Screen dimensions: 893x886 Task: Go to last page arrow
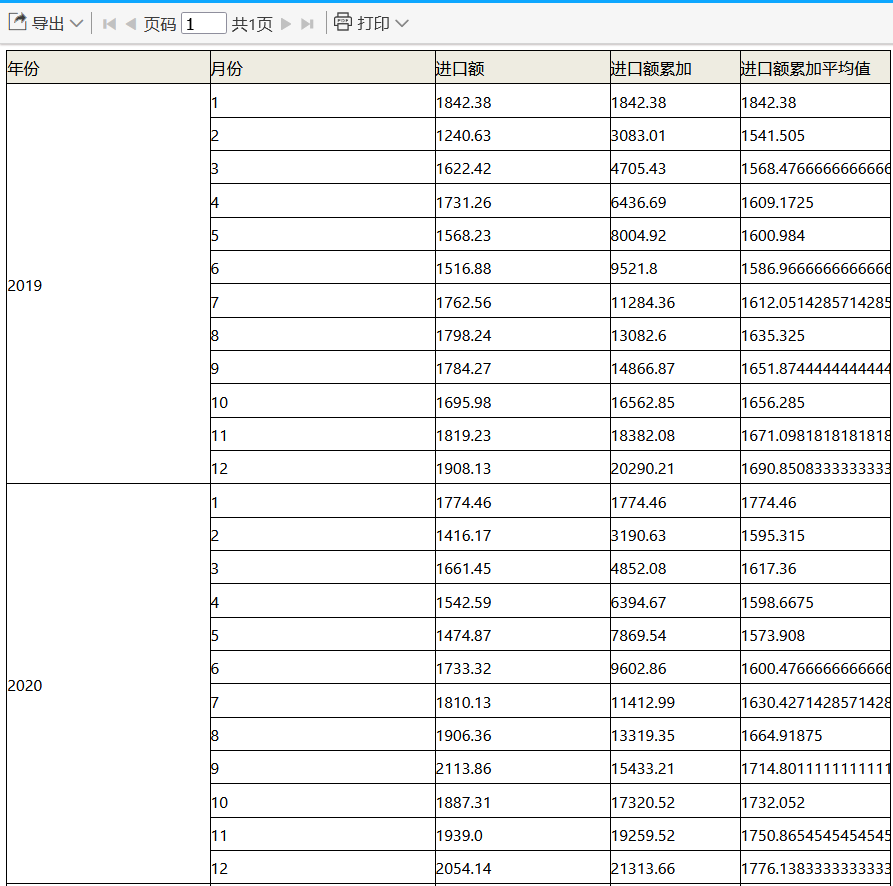click(x=308, y=24)
